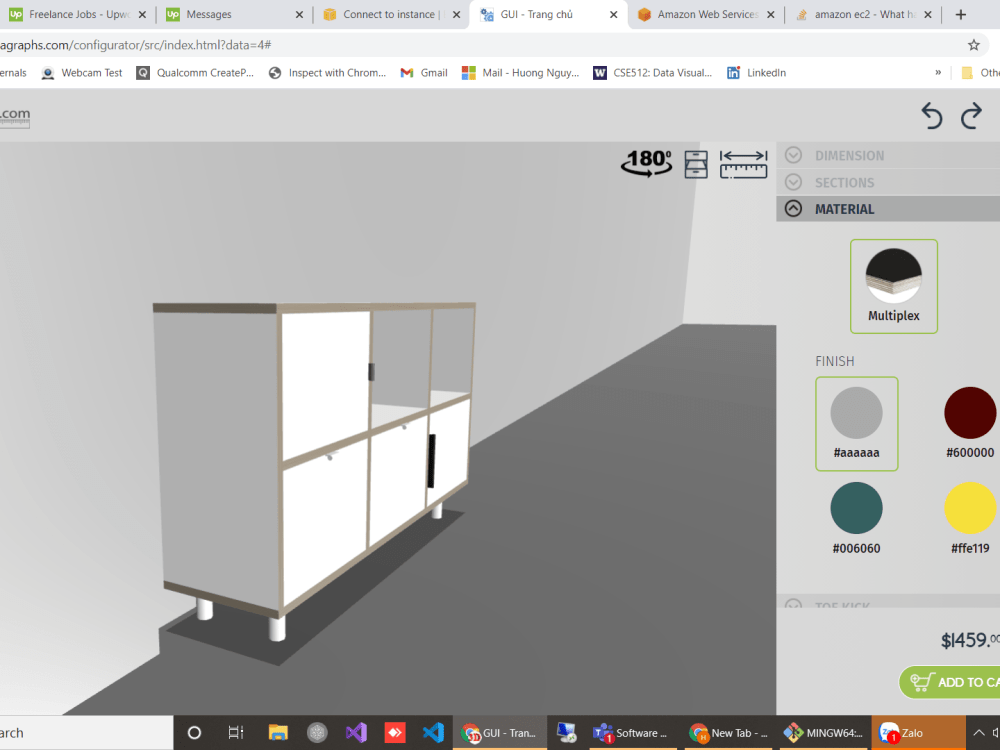Open the Gmail bookmark
Screen dimensions: 1000x750
pyautogui.click(x=424, y=73)
